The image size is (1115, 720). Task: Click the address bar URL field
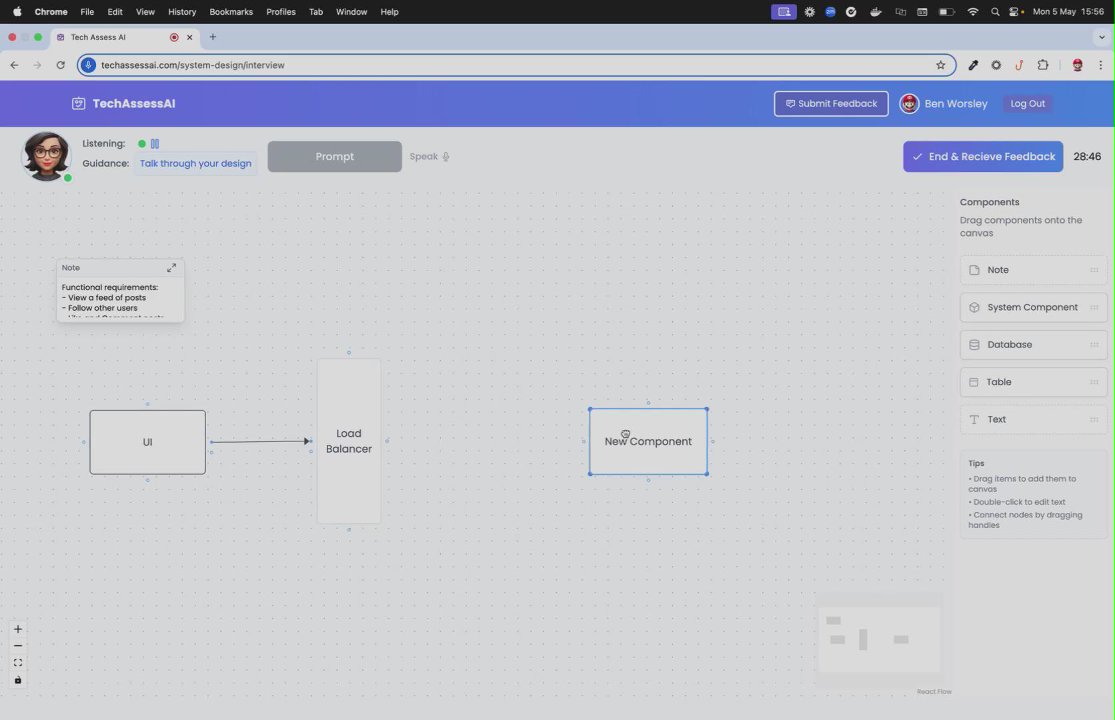[x=516, y=65]
